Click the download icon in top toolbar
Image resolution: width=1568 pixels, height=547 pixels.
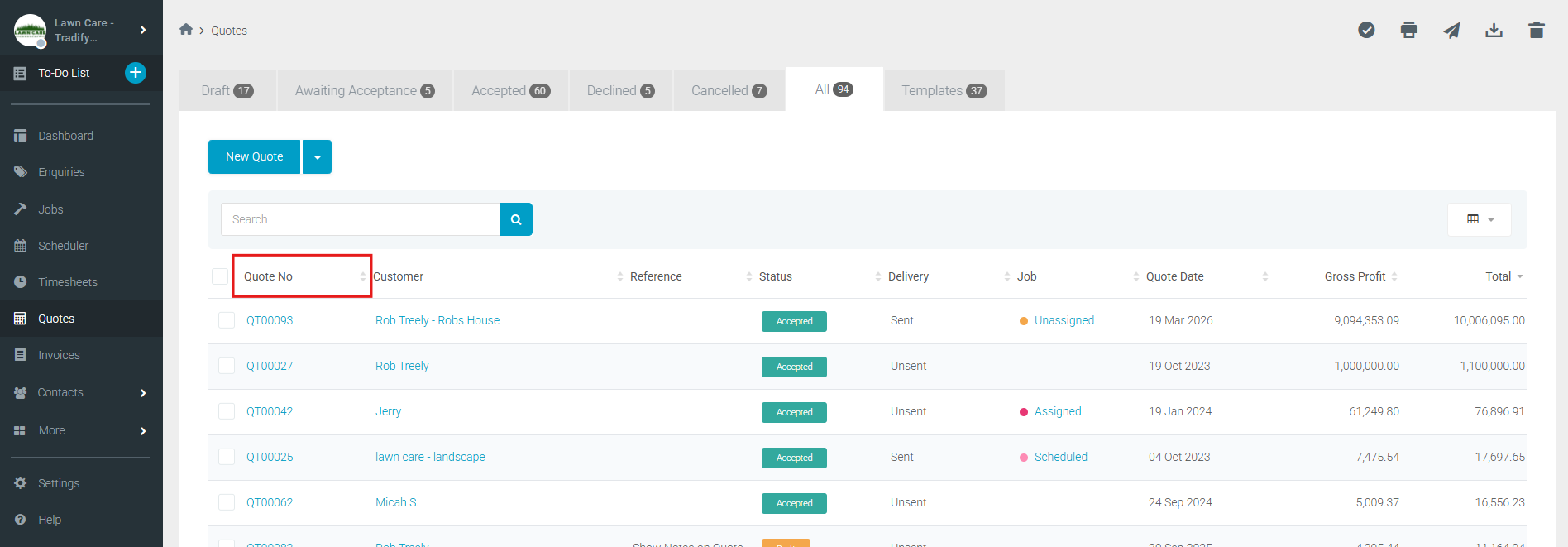(1494, 31)
